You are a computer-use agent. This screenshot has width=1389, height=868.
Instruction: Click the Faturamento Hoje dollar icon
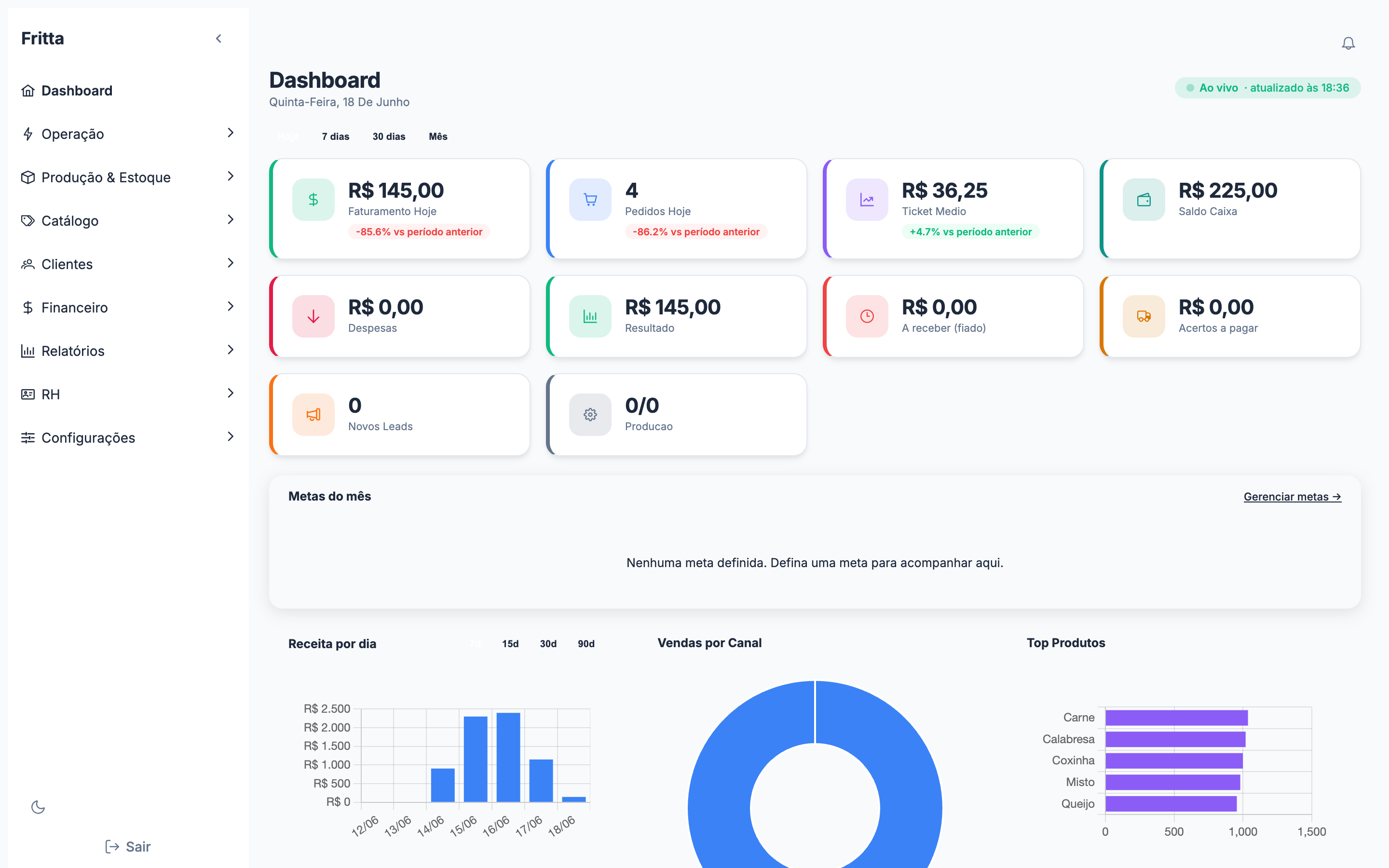tap(313, 199)
